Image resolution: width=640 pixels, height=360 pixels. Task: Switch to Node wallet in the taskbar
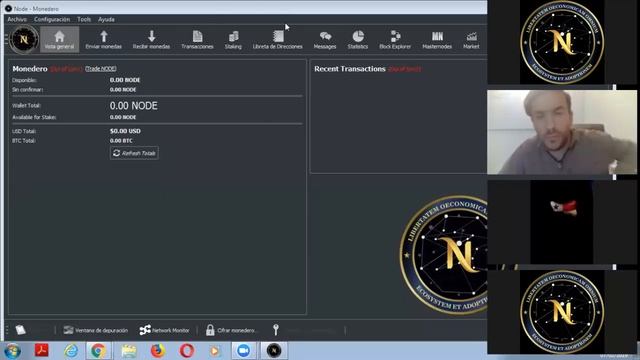pos(274,351)
